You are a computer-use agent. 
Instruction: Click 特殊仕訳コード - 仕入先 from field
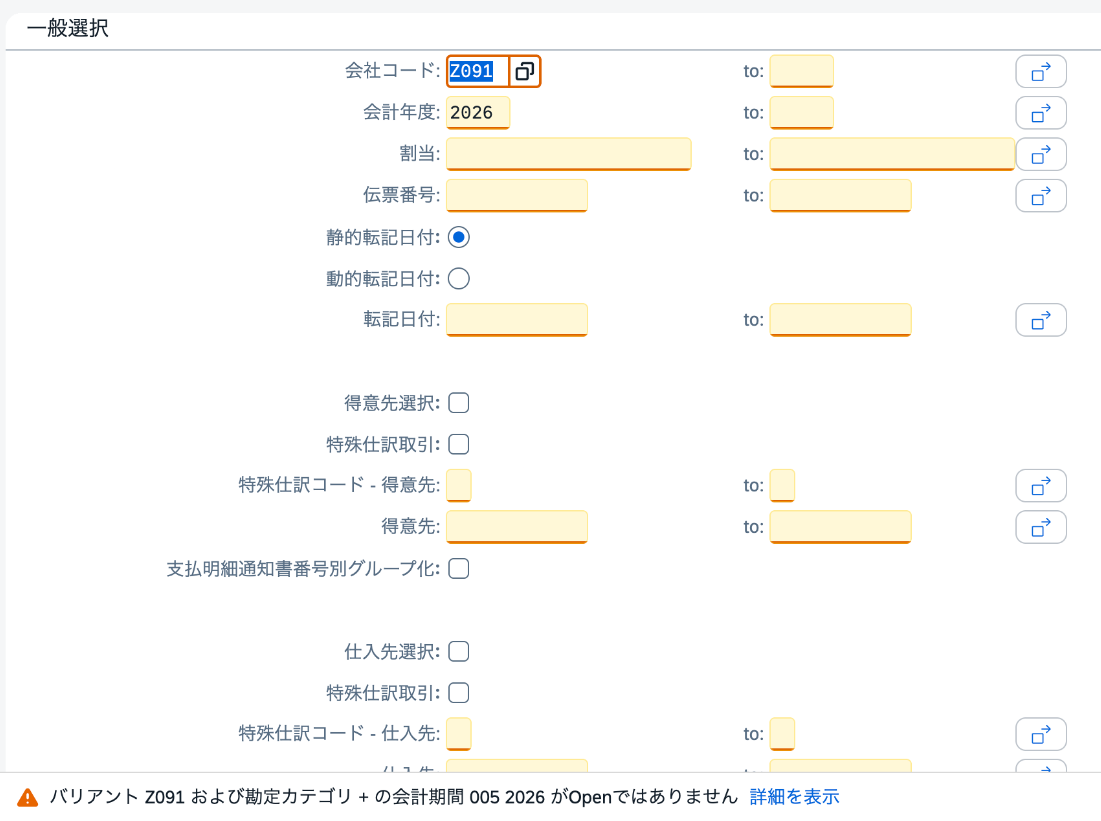(459, 734)
